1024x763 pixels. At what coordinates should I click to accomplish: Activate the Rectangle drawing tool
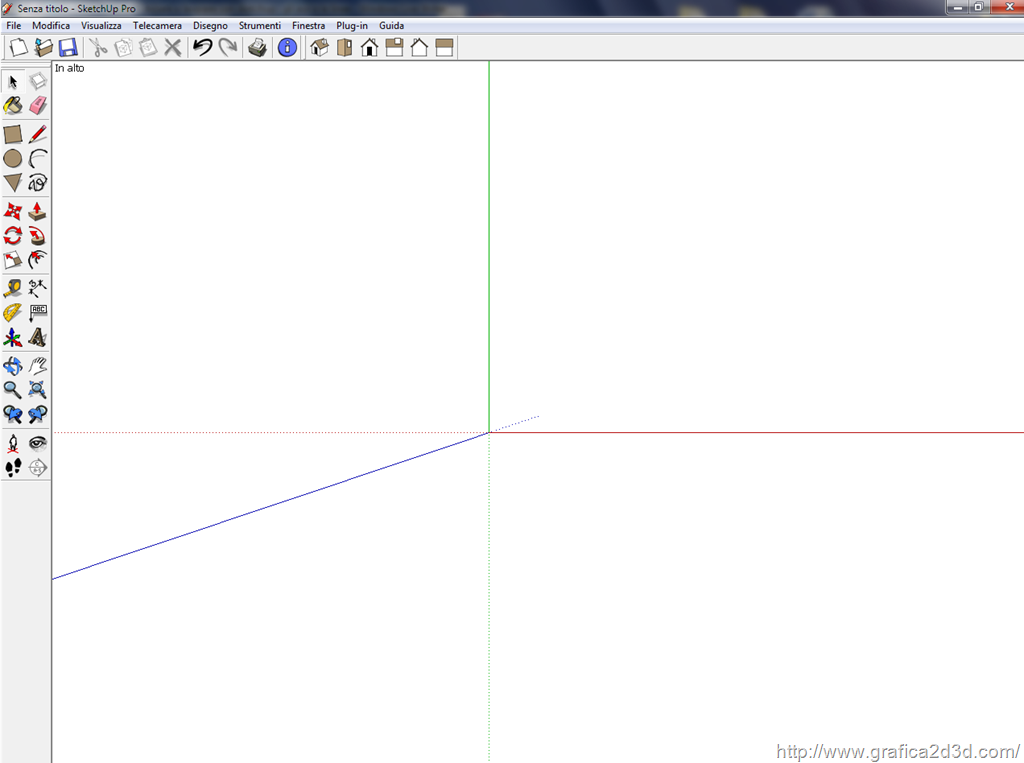(13, 134)
